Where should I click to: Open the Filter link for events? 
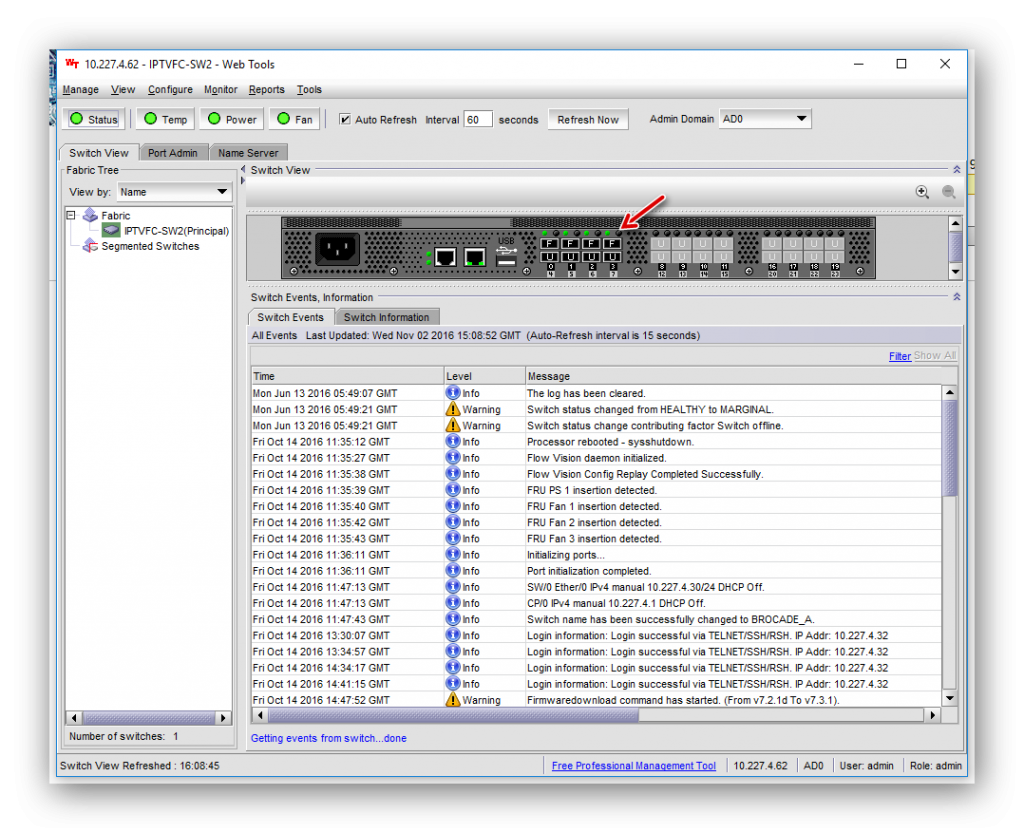[x=901, y=355]
